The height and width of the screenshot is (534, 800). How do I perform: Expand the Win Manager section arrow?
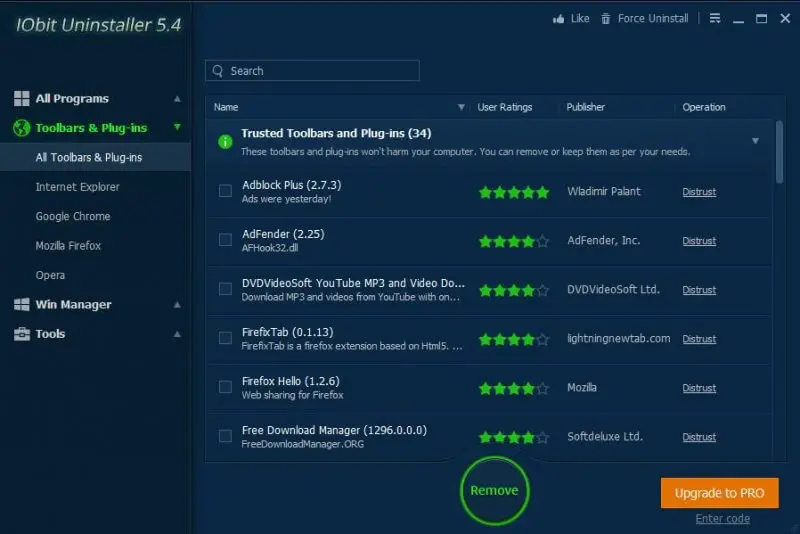pyautogui.click(x=177, y=305)
